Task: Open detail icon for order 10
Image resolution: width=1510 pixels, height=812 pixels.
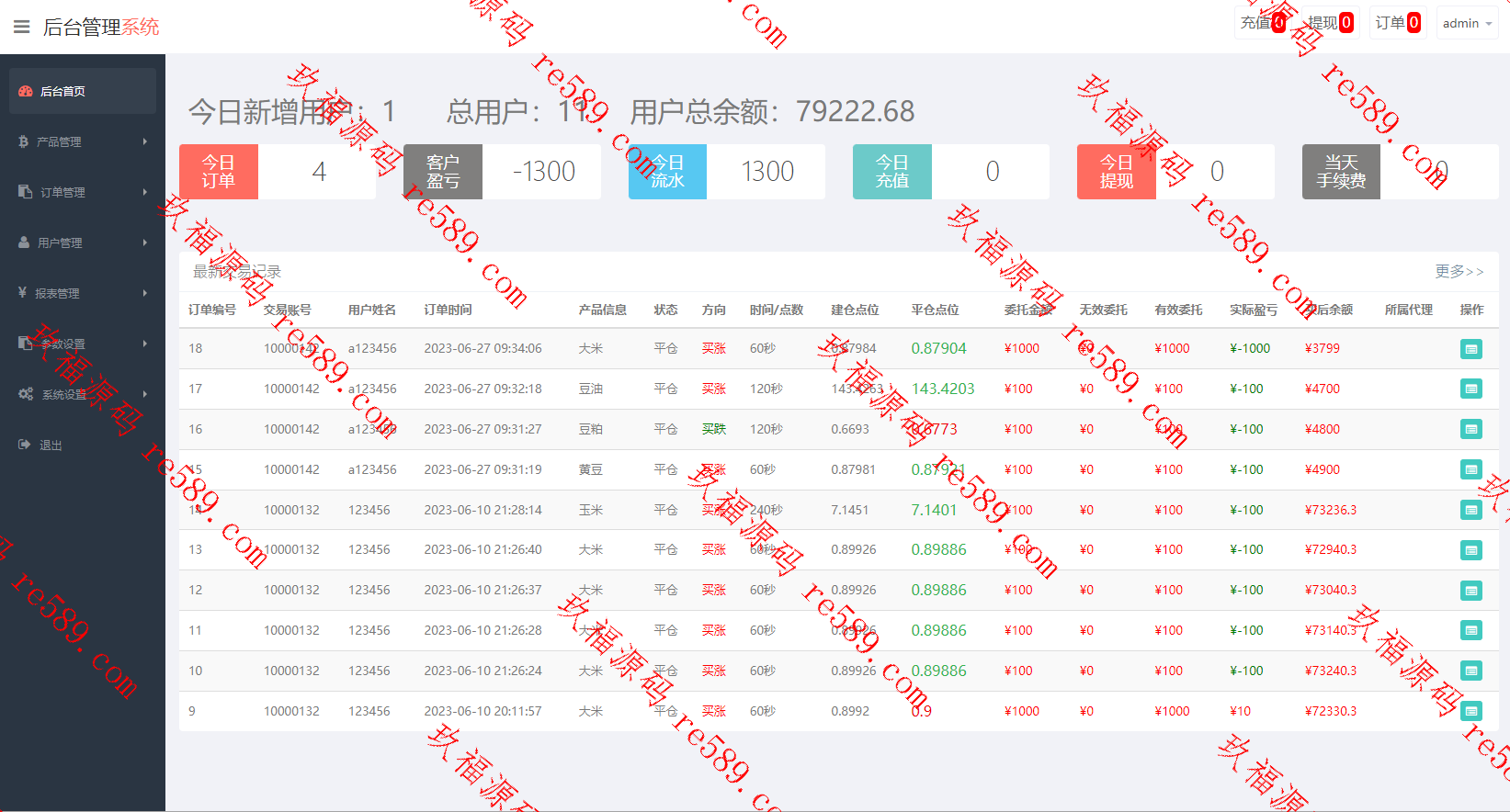Action: click(1471, 671)
